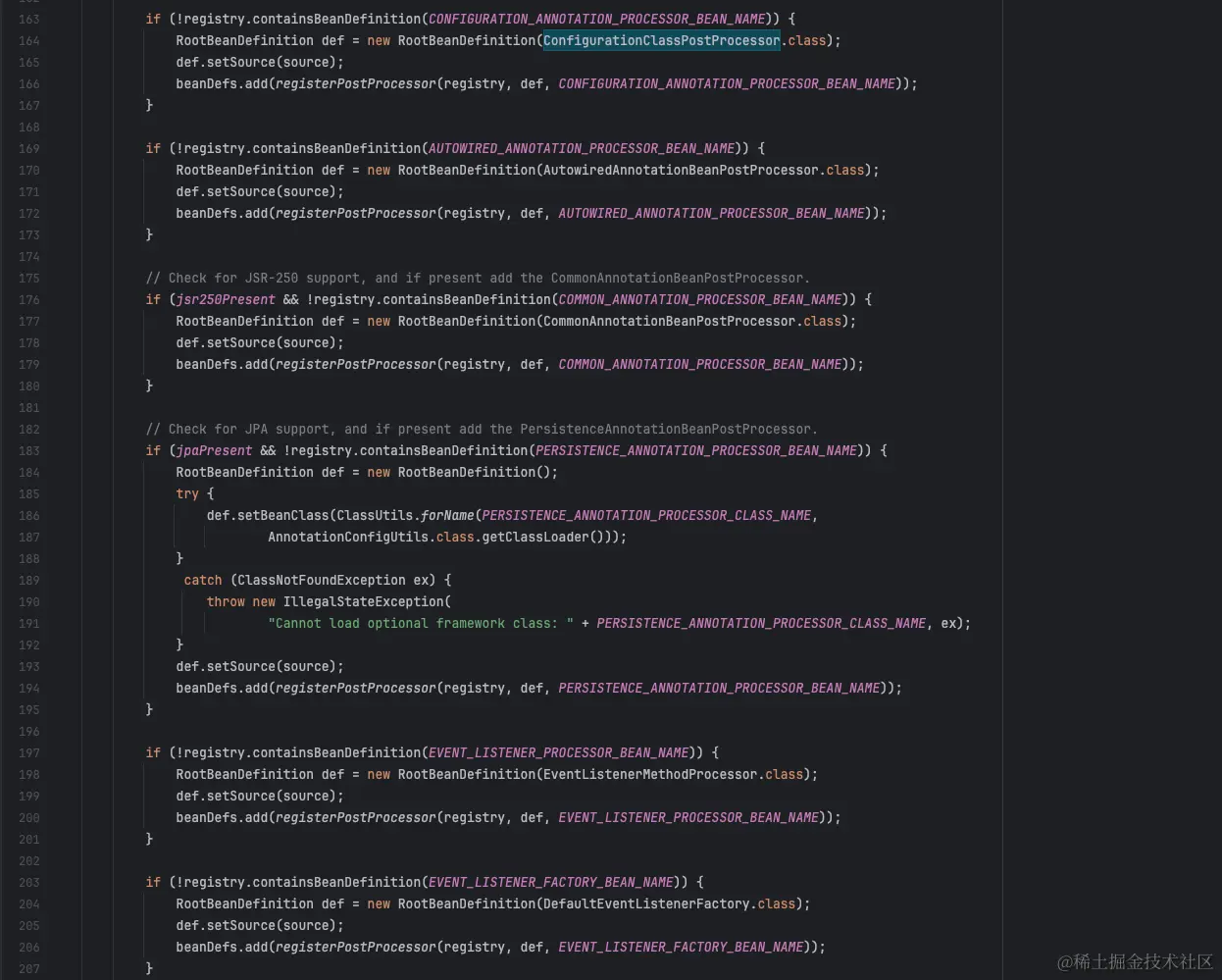Click AnnotationConfigUtils on line 187

pyautogui.click(x=348, y=537)
